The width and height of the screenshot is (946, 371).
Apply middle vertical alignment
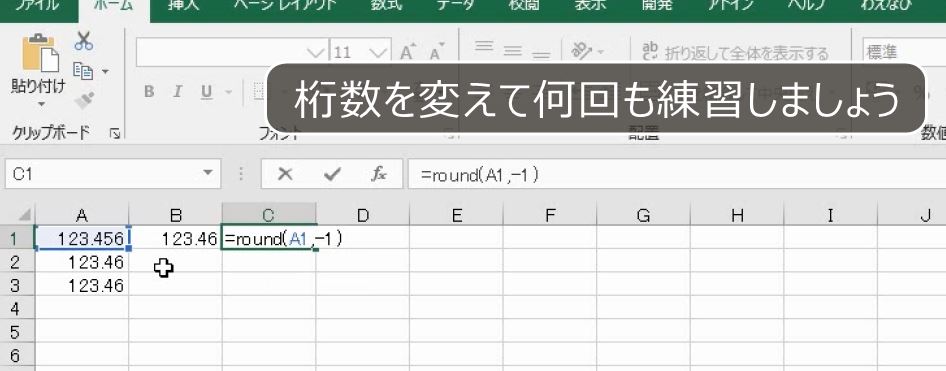pos(512,52)
